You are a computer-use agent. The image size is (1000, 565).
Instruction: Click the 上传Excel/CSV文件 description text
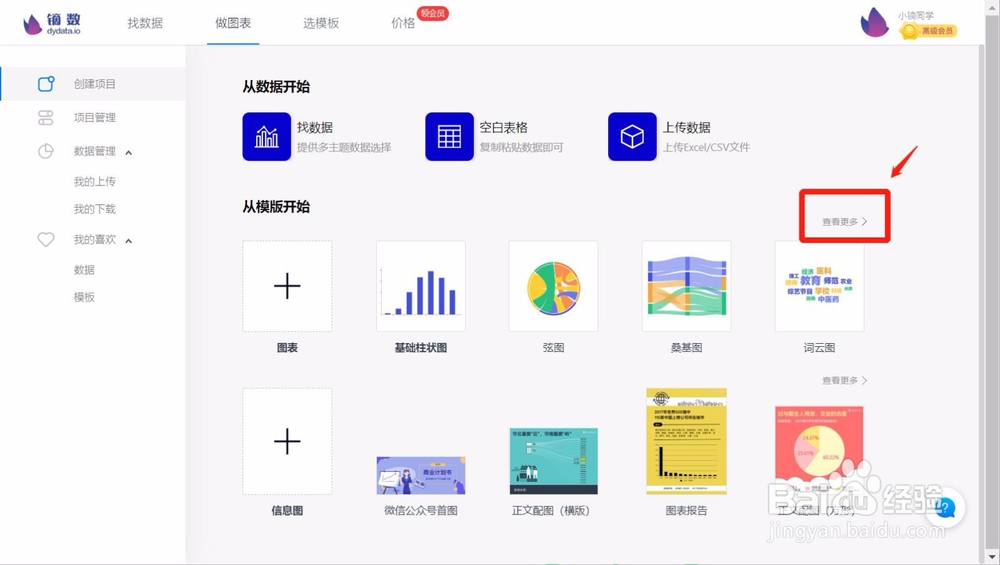tap(706, 147)
